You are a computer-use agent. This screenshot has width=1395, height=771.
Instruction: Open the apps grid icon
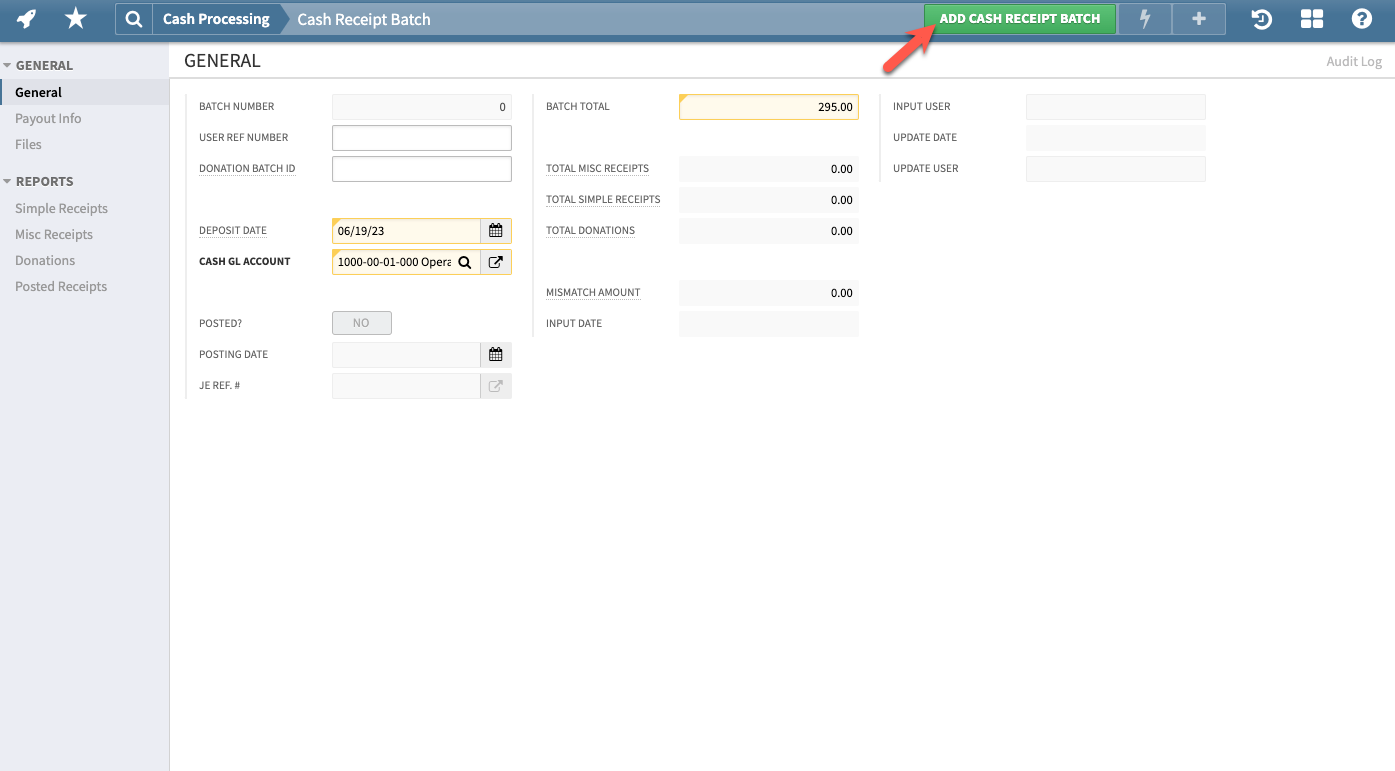1311,18
